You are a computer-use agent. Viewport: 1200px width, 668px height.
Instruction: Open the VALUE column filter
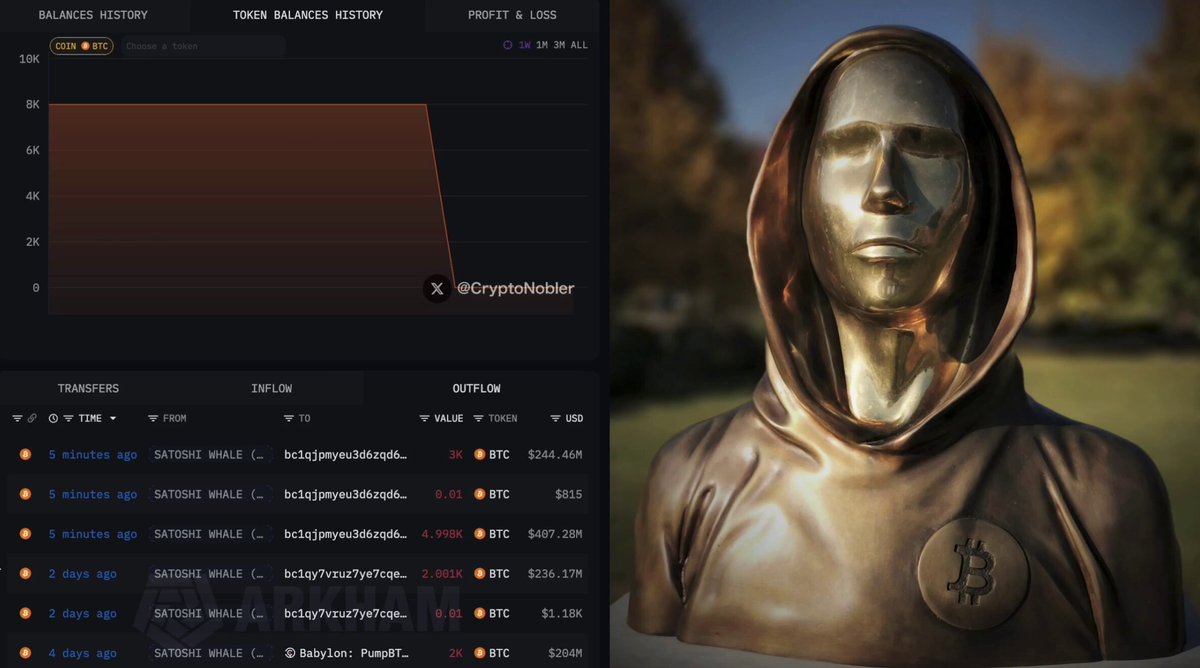[424, 418]
